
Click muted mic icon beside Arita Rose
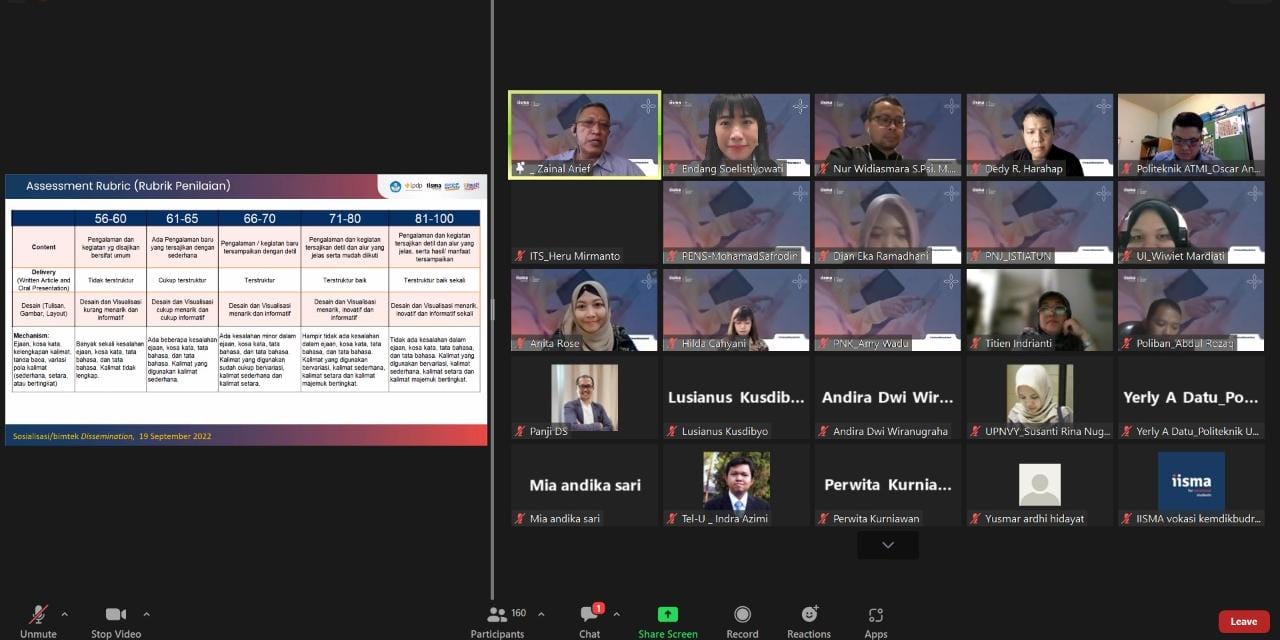[x=520, y=343]
